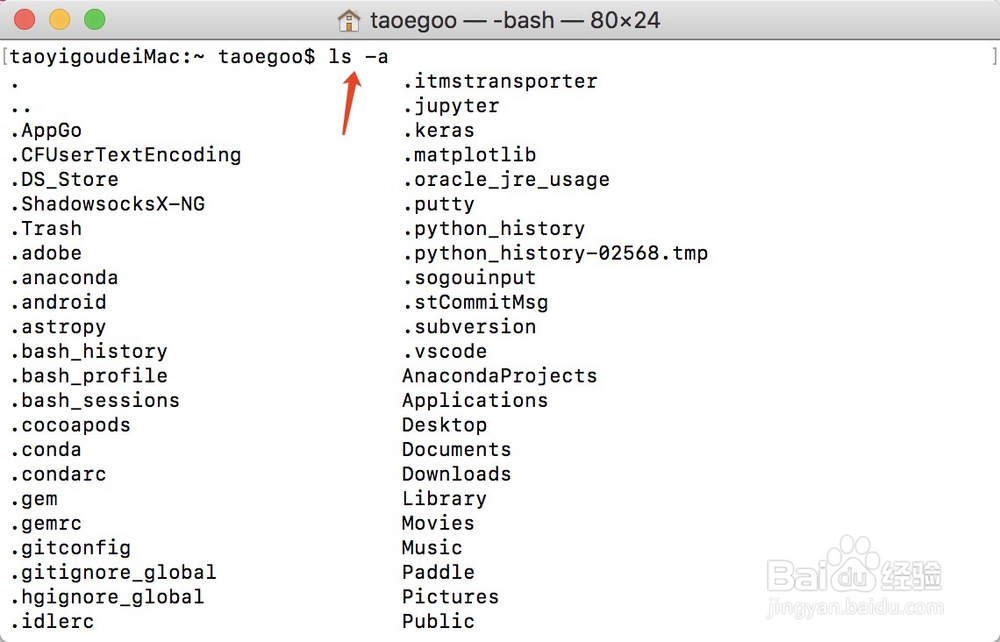Viewport: 1000px width, 642px height.
Task: Click the .python_history-02568.tmp entry
Action: (x=555, y=254)
